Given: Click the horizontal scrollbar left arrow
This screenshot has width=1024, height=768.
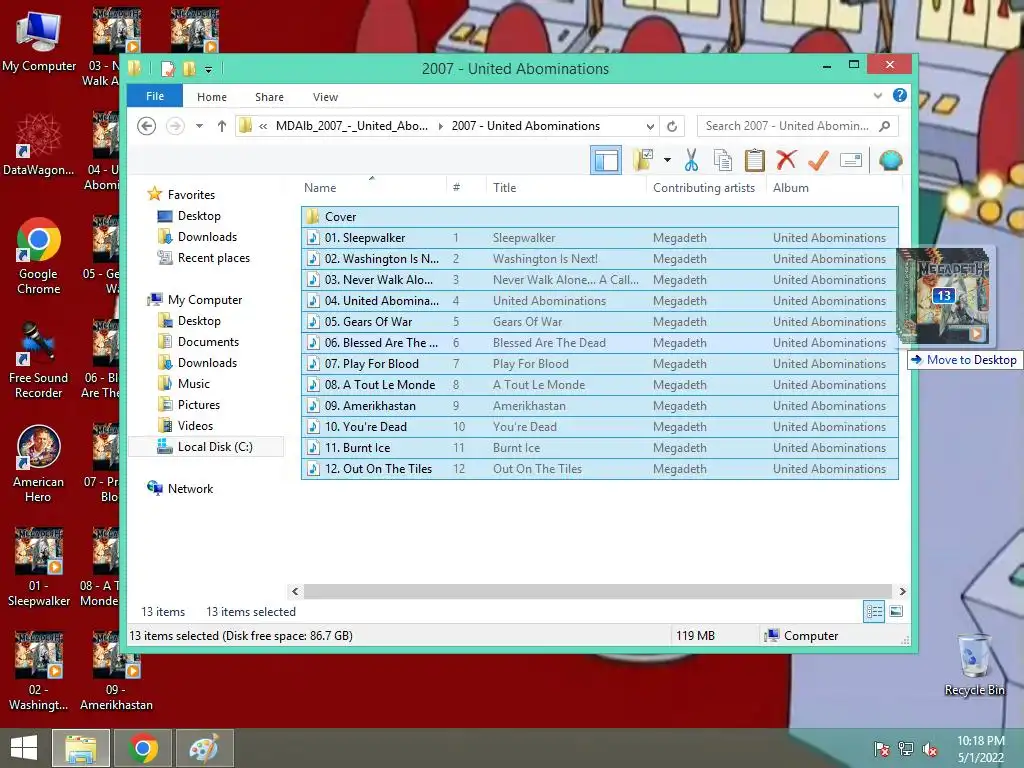Looking at the screenshot, I should [x=295, y=591].
